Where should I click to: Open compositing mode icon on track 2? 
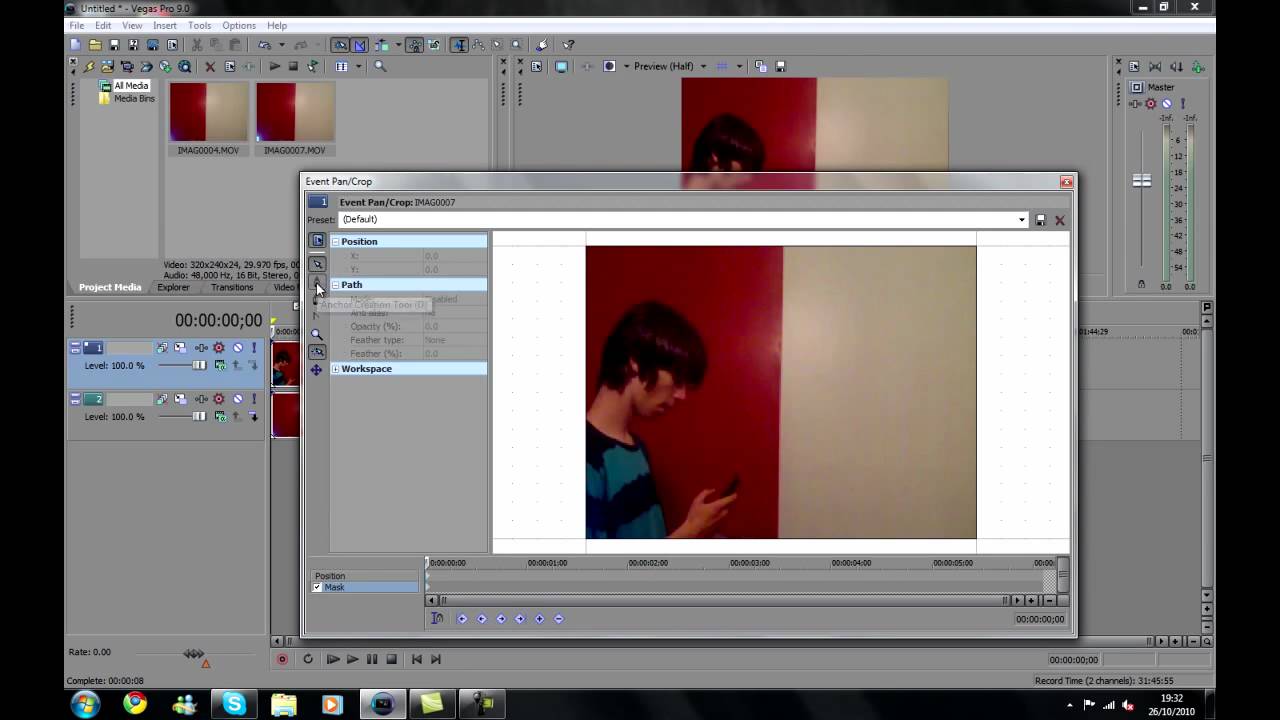(219, 417)
